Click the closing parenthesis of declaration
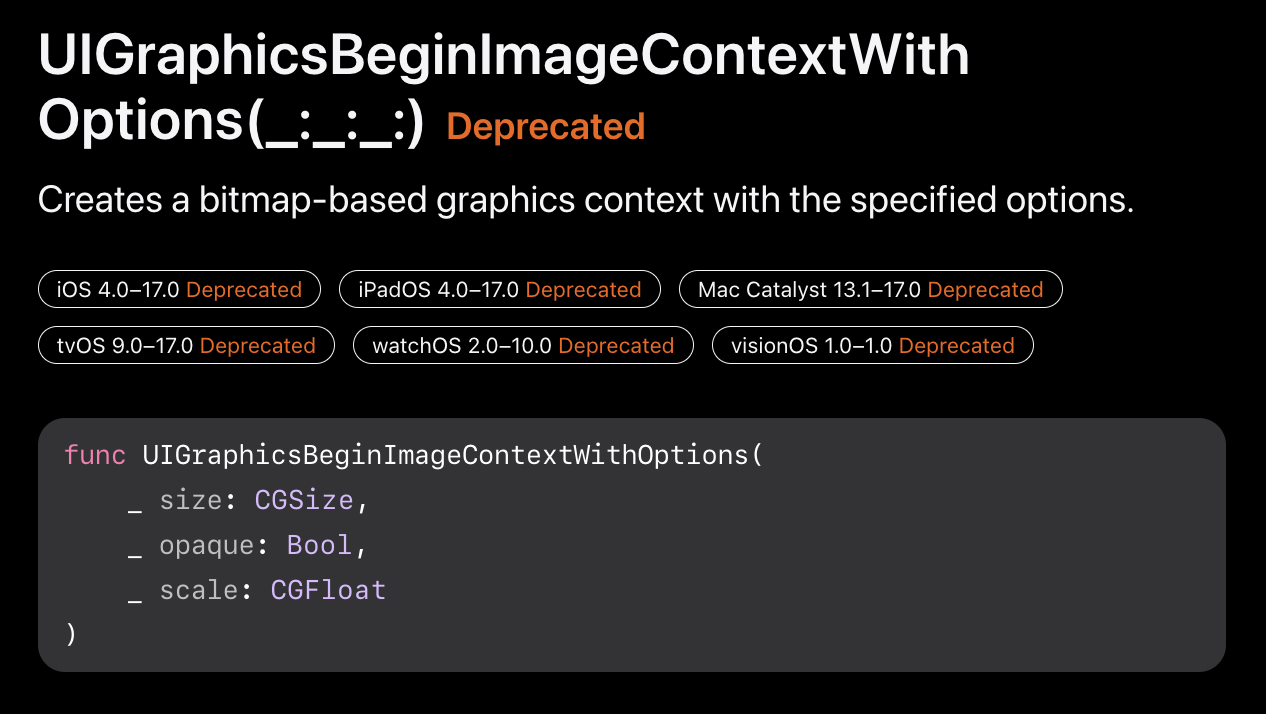This screenshot has width=1266, height=714. (71, 634)
